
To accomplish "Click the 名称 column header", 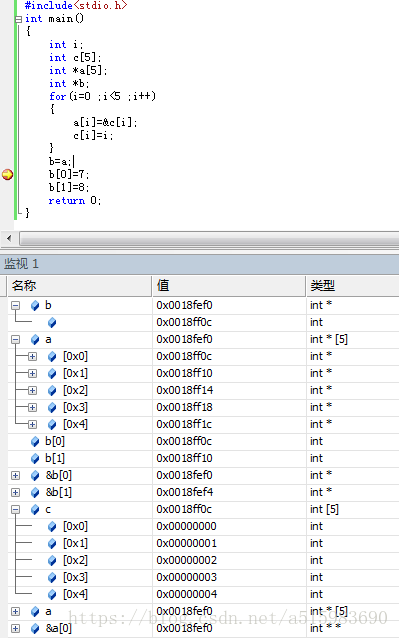I will 79,286.
